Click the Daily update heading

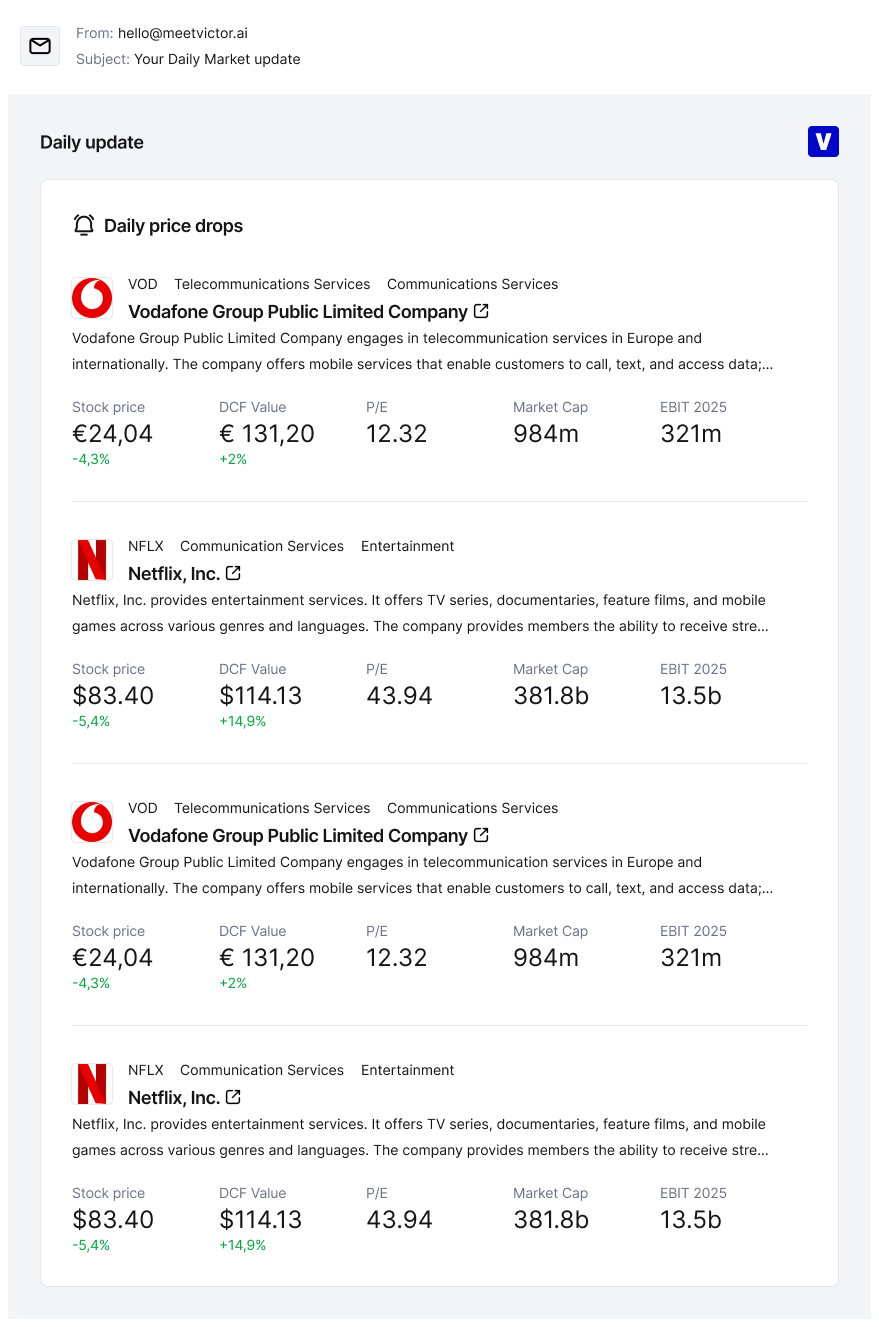point(92,142)
